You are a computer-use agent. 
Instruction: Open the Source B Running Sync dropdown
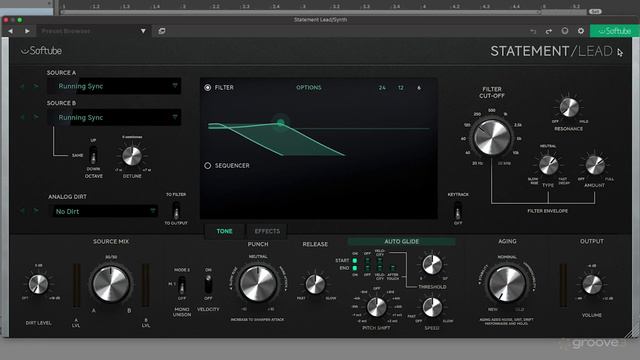[114, 117]
